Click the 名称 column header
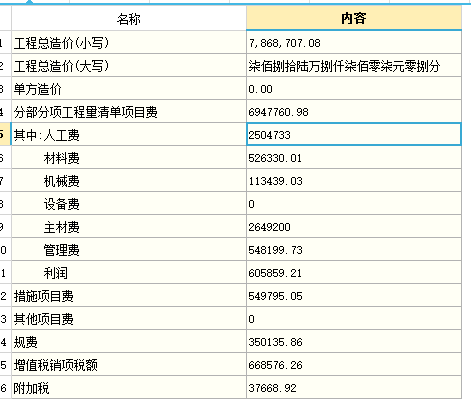 point(129,18)
